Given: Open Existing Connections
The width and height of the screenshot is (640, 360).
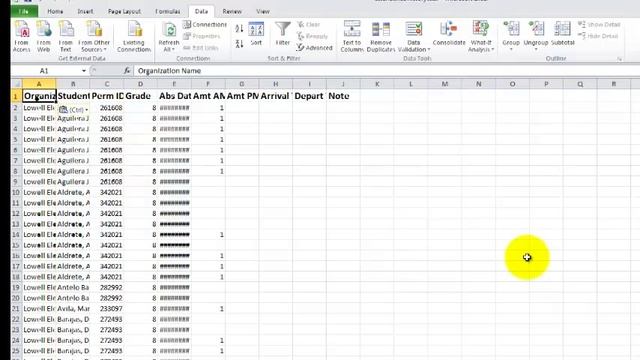Looking at the screenshot, I should pyautogui.click(x=134, y=37).
